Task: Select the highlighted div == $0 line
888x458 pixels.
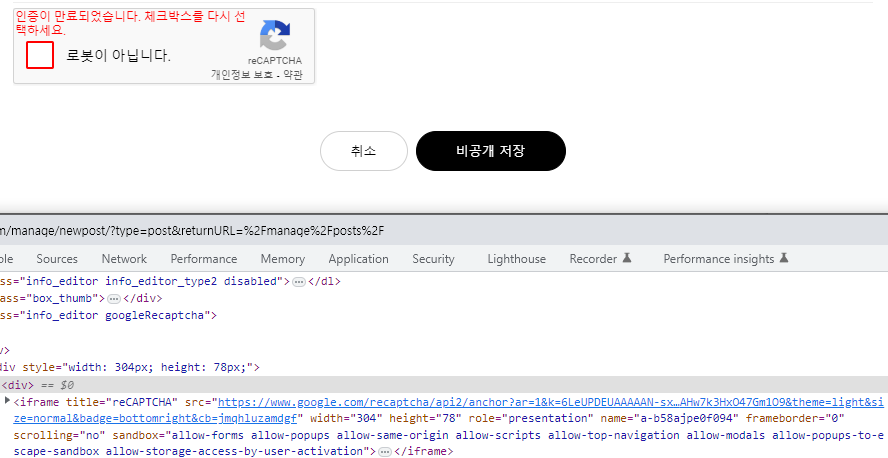Action: pos(444,385)
